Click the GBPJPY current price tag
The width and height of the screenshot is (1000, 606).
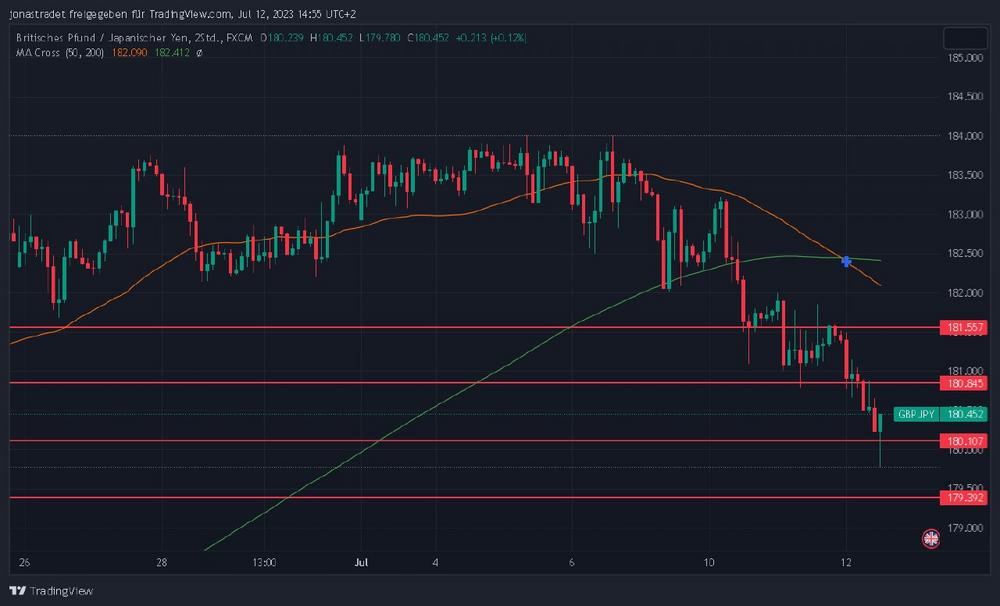click(940, 414)
